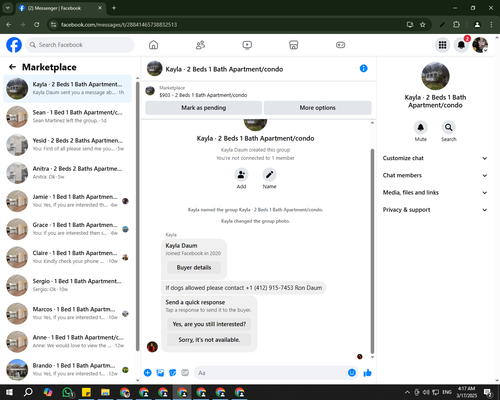500x400 pixels.
Task: Send quick response 'Yes, are you still interested?'
Action: tap(209, 324)
